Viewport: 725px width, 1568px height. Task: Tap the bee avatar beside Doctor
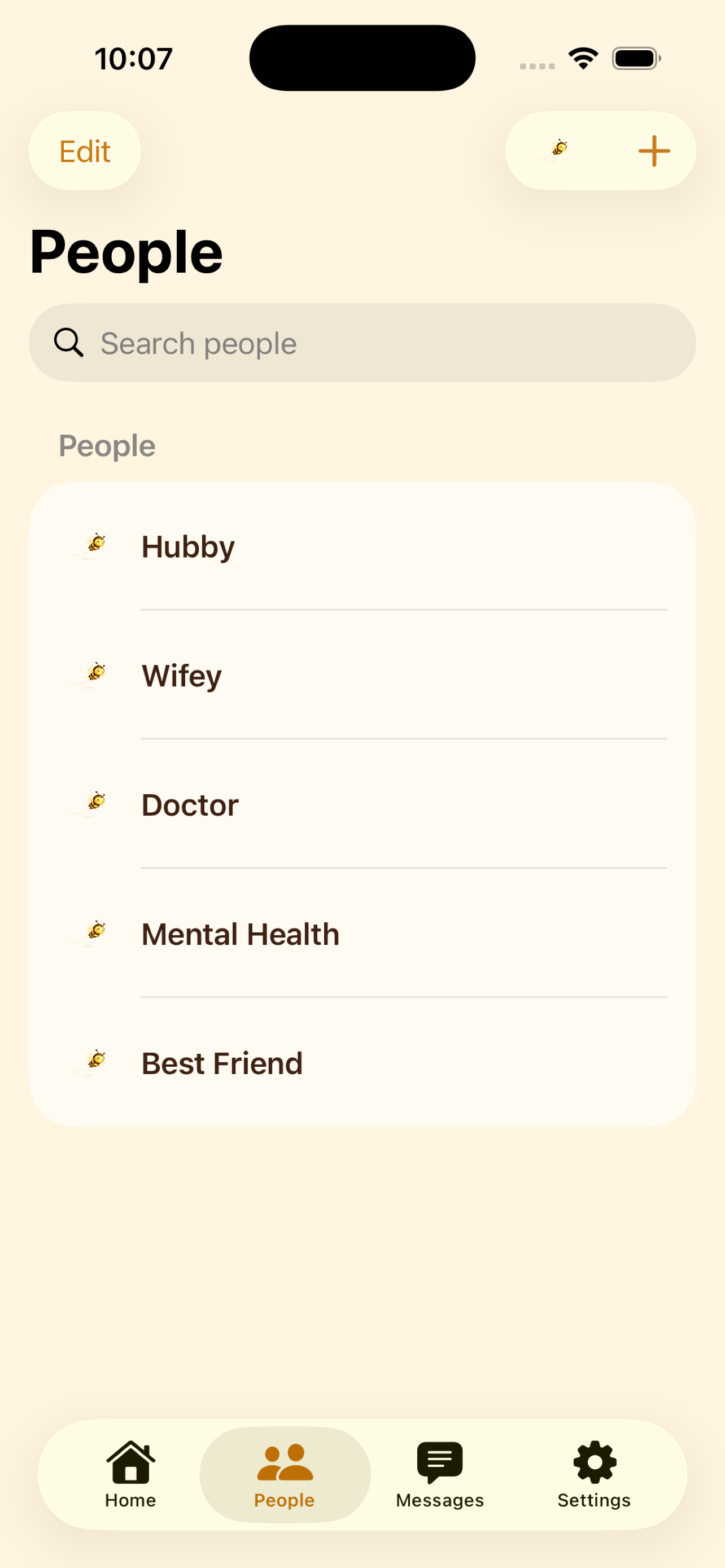pyautogui.click(x=91, y=804)
